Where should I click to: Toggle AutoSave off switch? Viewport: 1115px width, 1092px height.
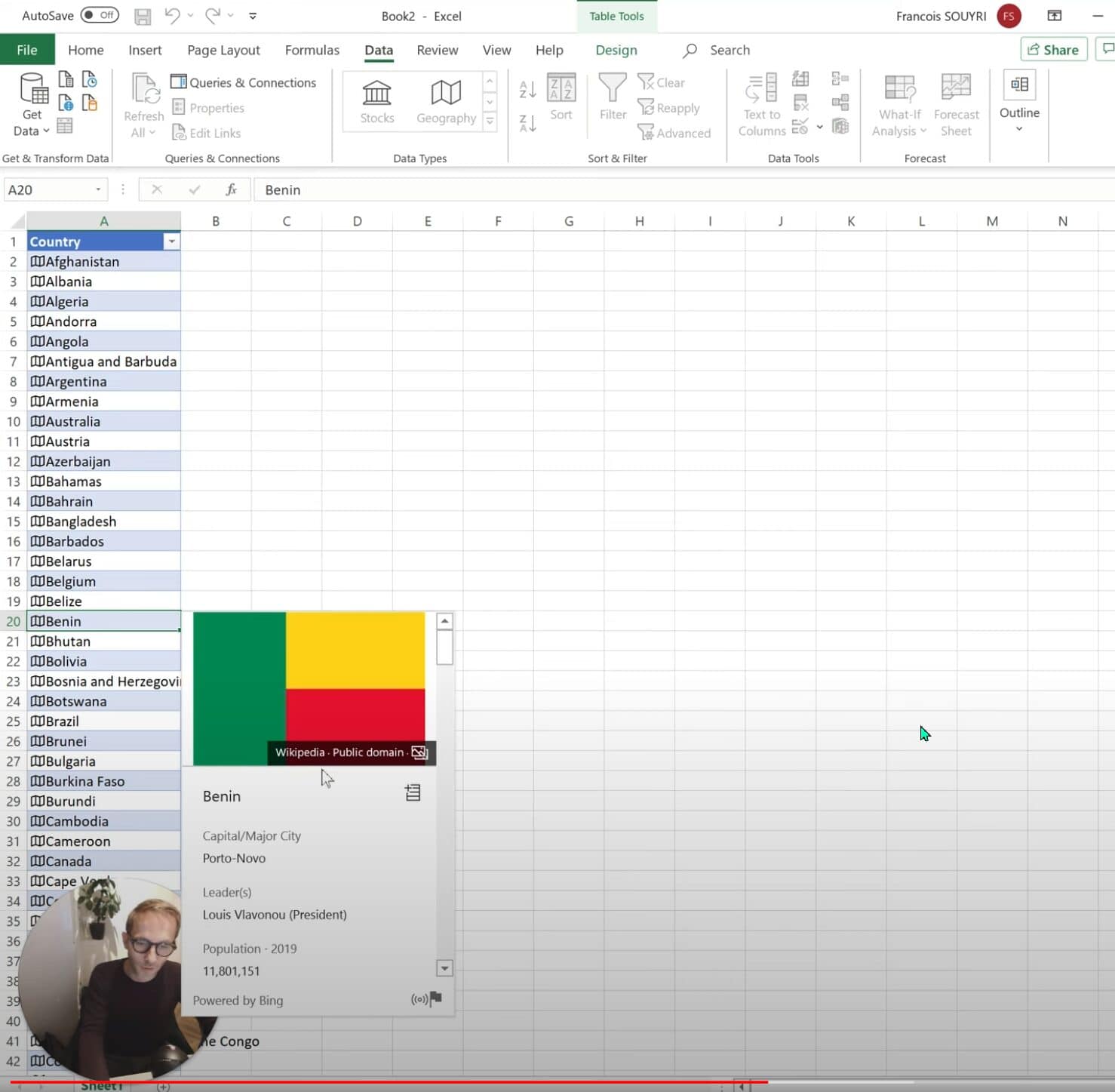[99, 15]
